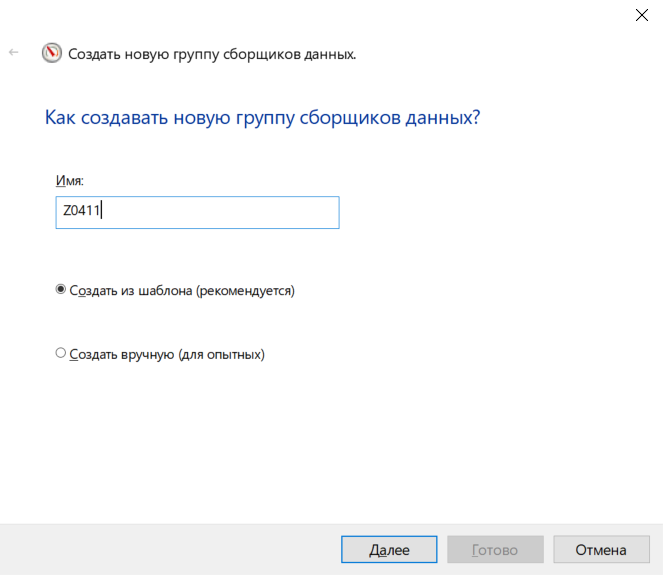Click the gray footer bar left of 'Далее'
Viewport: 664px width, 576px height.
click(169, 549)
